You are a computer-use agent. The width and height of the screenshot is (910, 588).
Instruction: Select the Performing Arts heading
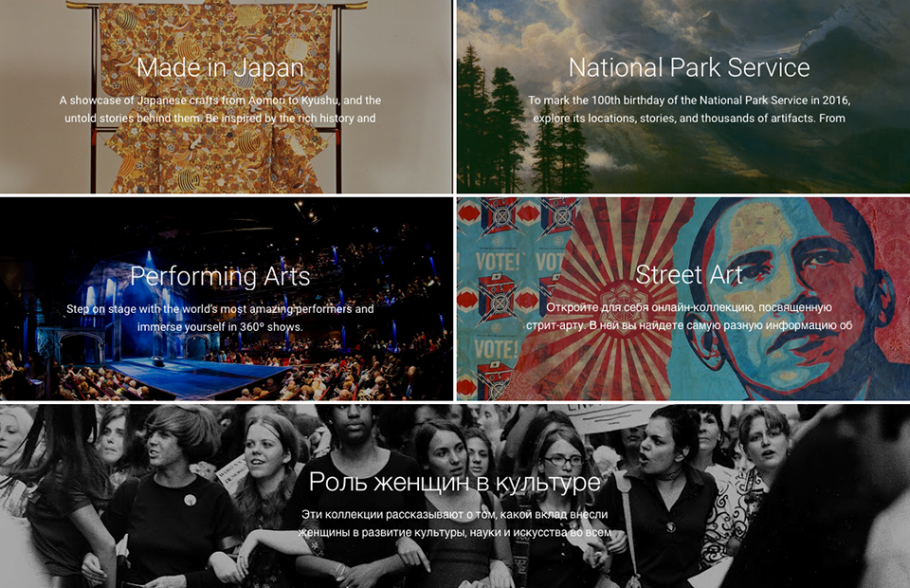pos(220,276)
